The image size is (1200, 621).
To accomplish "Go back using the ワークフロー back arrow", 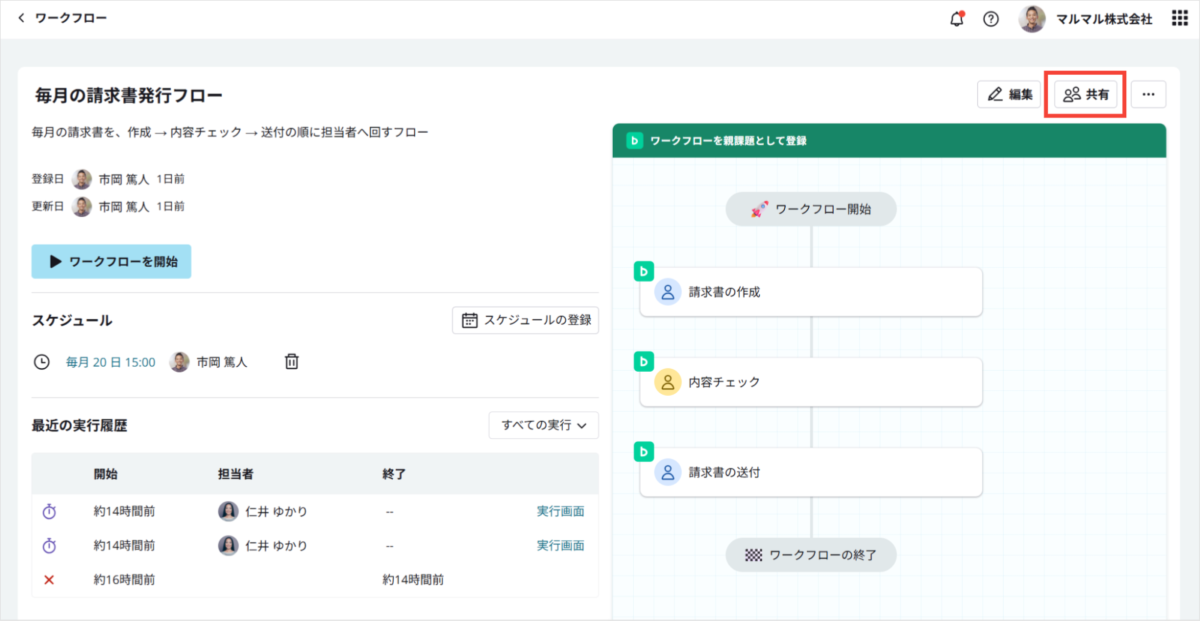I will (x=22, y=18).
